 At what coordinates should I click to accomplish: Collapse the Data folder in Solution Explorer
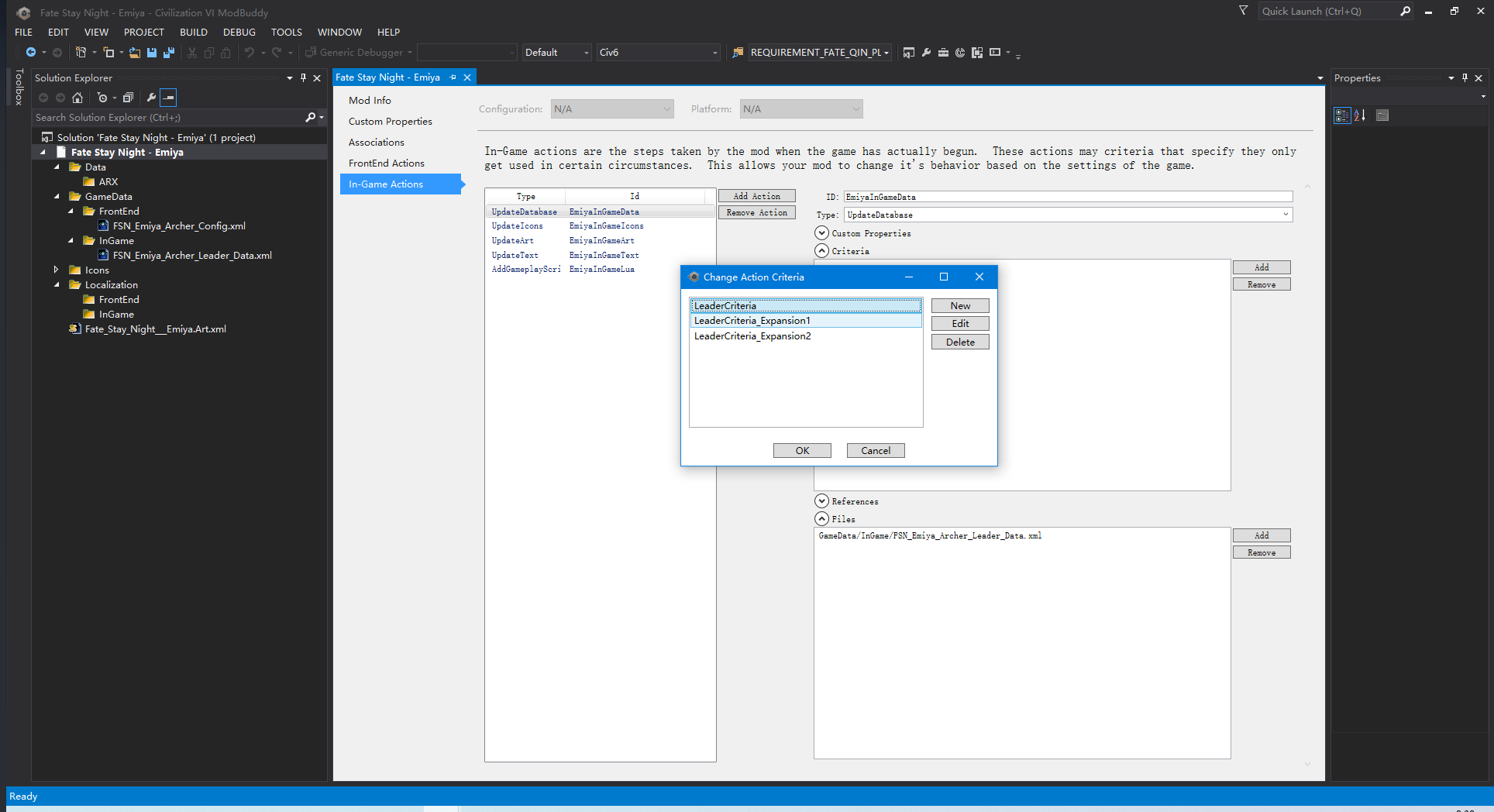click(57, 167)
